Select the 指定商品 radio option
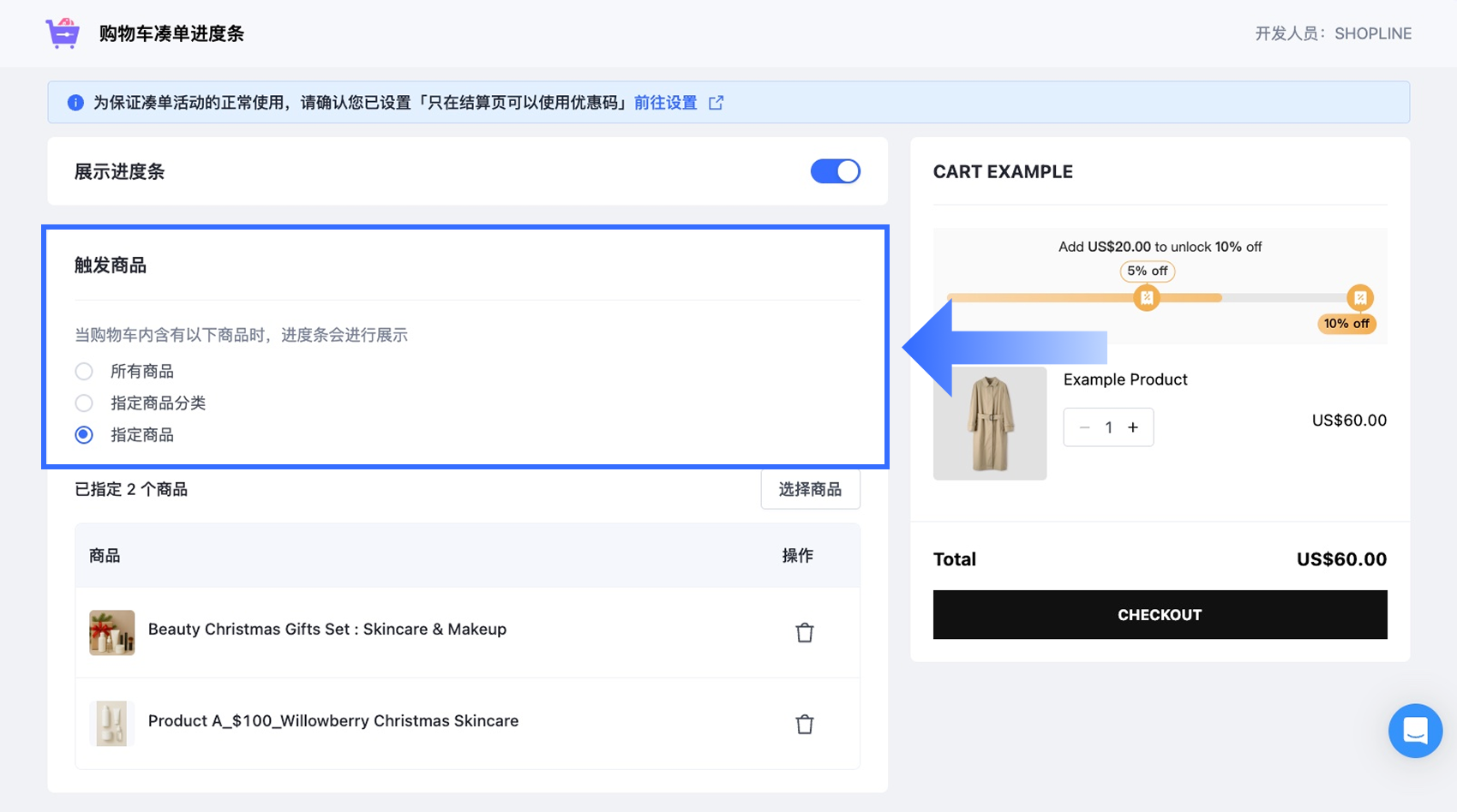Image resolution: width=1457 pixels, height=812 pixels. coord(84,435)
